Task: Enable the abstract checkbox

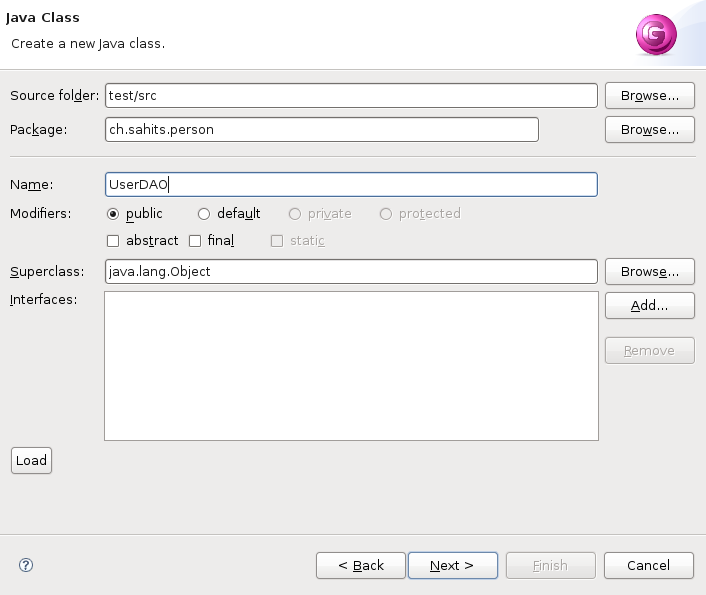Action: pyautogui.click(x=113, y=241)
